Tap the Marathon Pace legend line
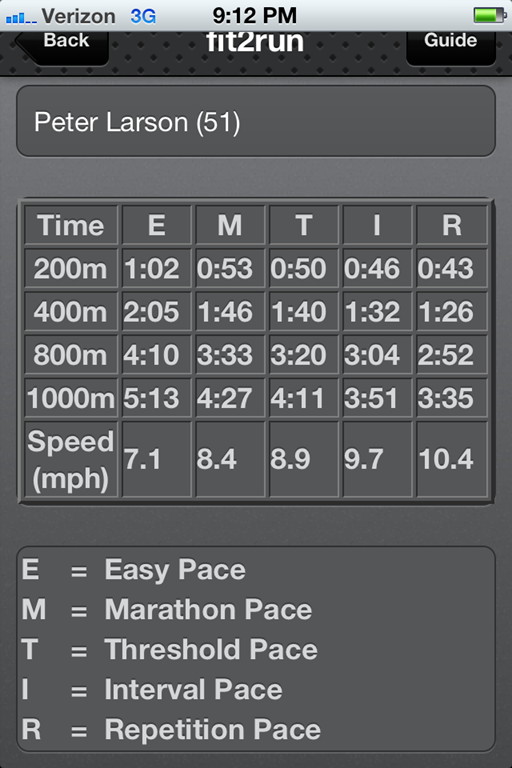512x768 pixels. coord(167,610)
